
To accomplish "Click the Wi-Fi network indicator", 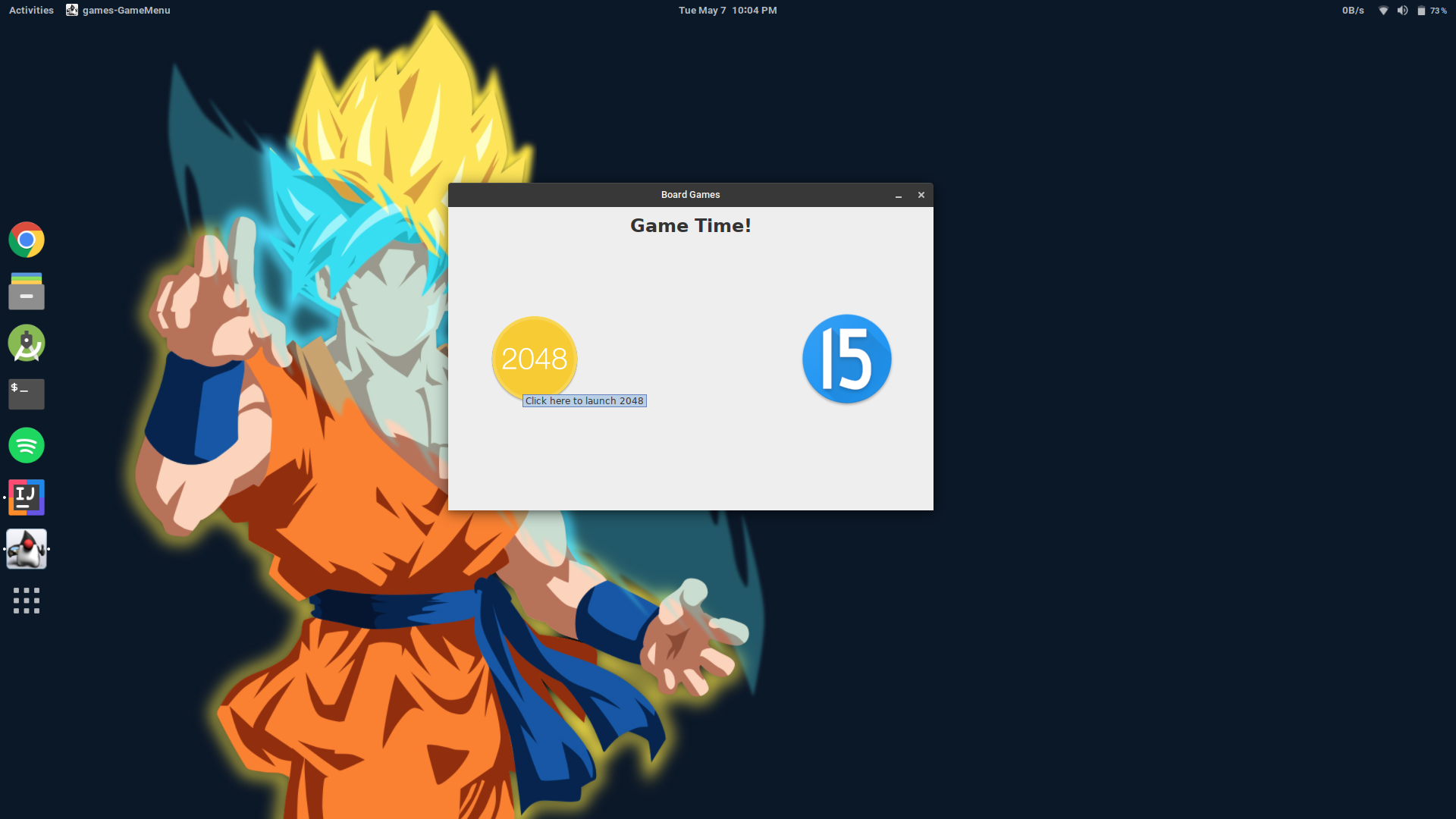I will tap(1383, 10).
